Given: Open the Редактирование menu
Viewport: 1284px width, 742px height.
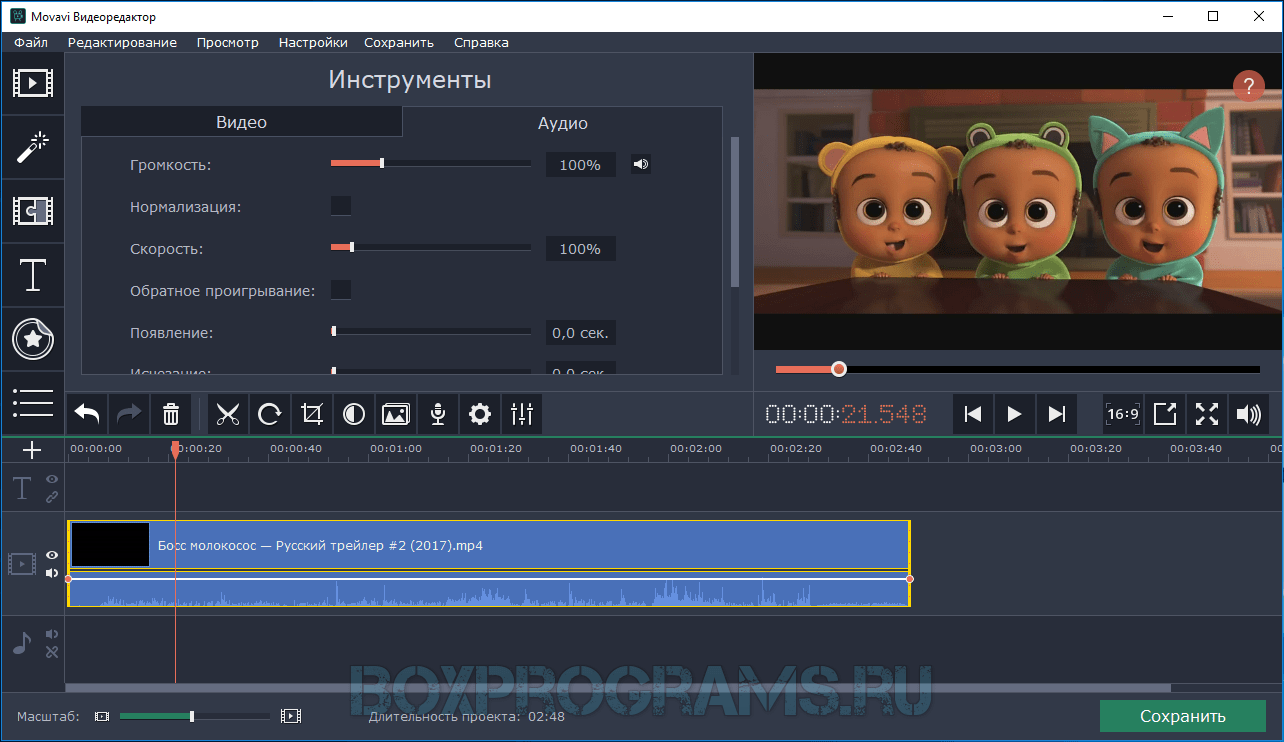Looking at the screenshot, I should [x=122, y=42].
